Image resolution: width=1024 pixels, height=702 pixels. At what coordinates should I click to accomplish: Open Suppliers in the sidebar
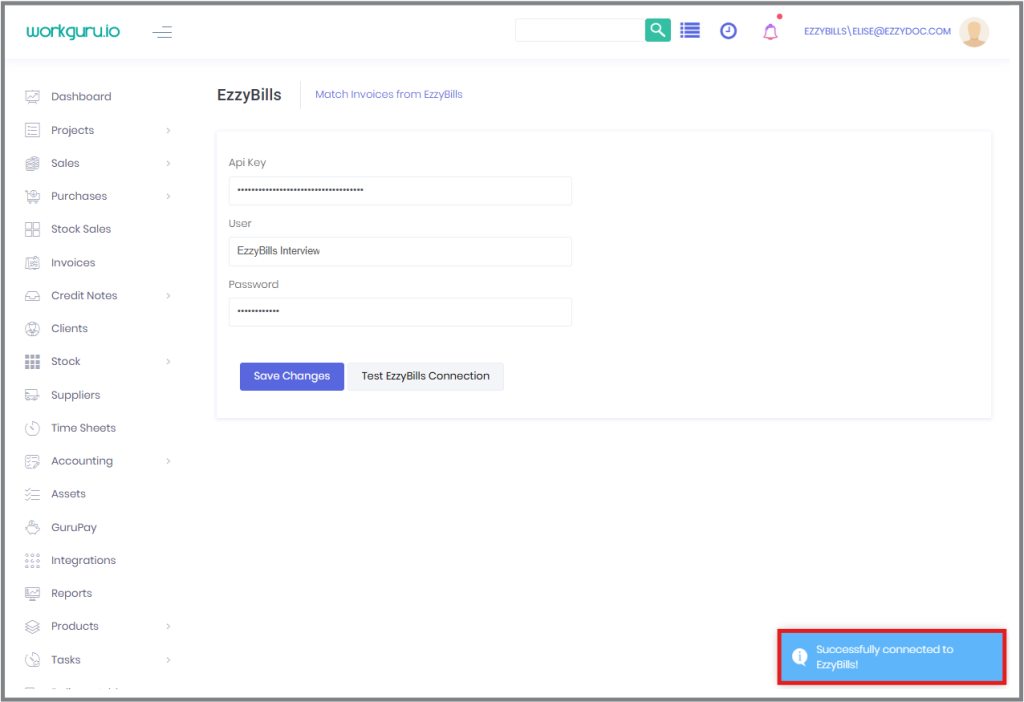point(76,395)
